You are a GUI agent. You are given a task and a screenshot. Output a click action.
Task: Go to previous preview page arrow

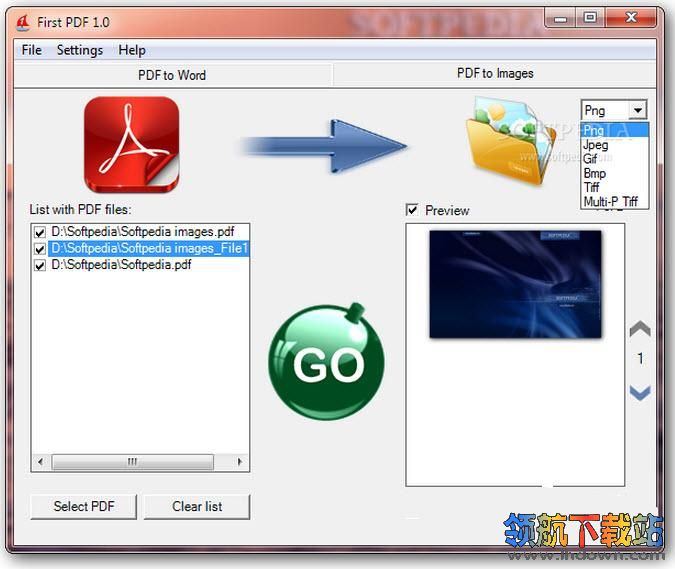pyautogui.click(x=640, y=328)
